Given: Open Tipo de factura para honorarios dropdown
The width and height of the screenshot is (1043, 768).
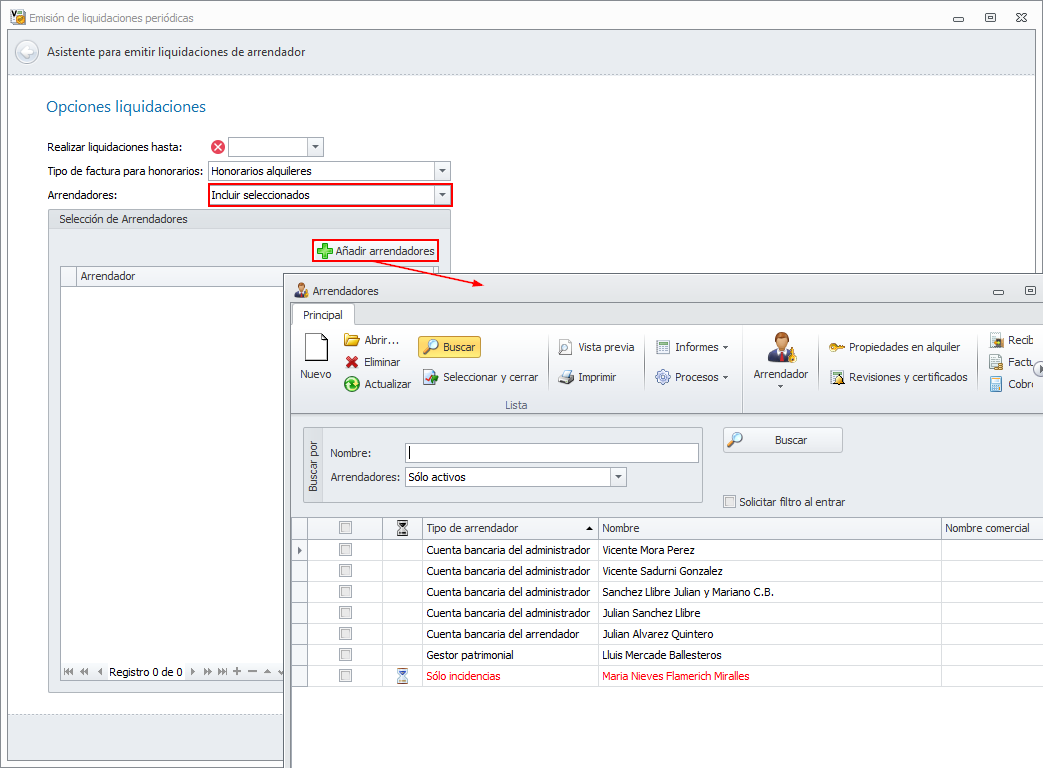Looking at the screenshot, I should 442,171.
